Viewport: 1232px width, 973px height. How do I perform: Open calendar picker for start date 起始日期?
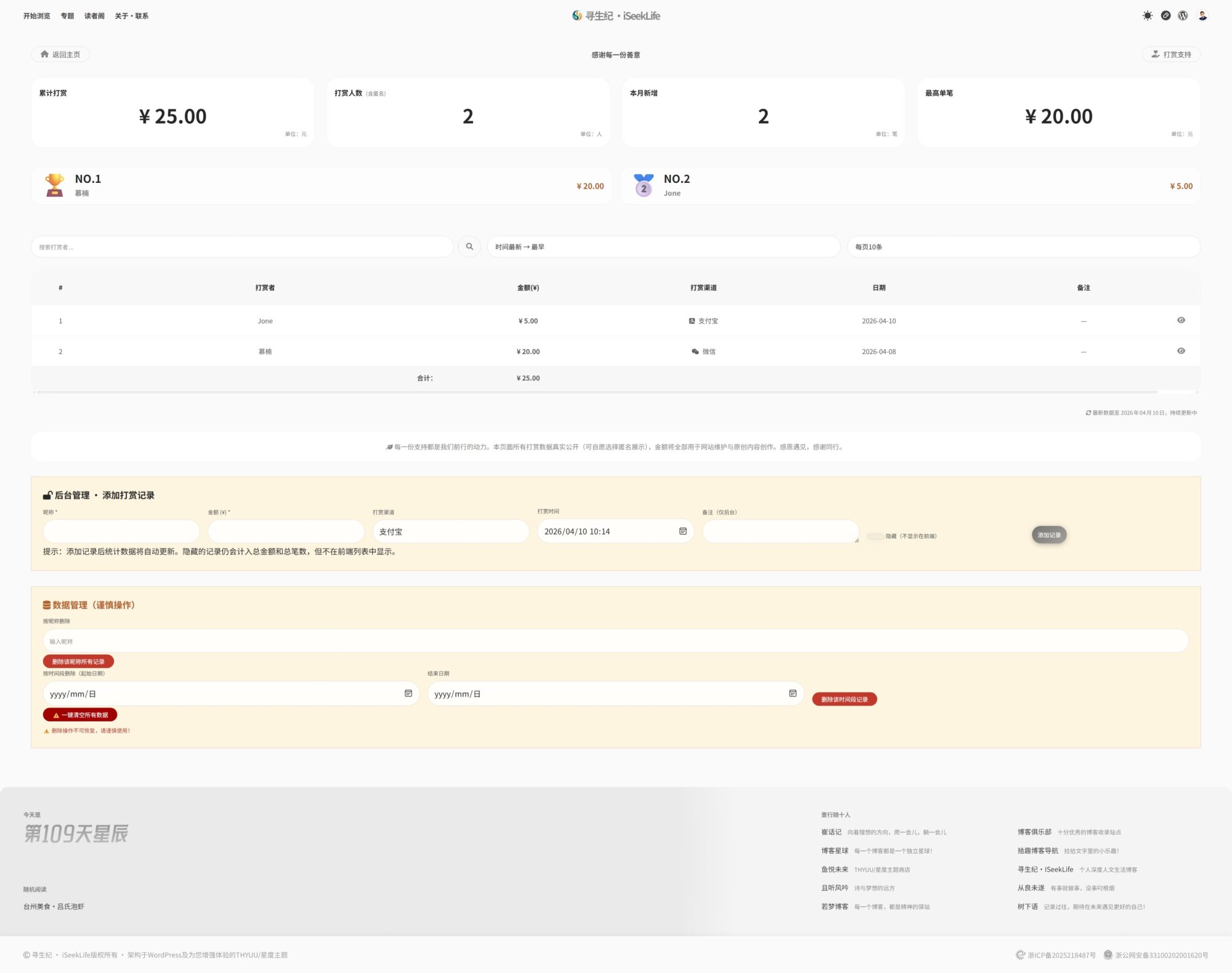point(408,693)
